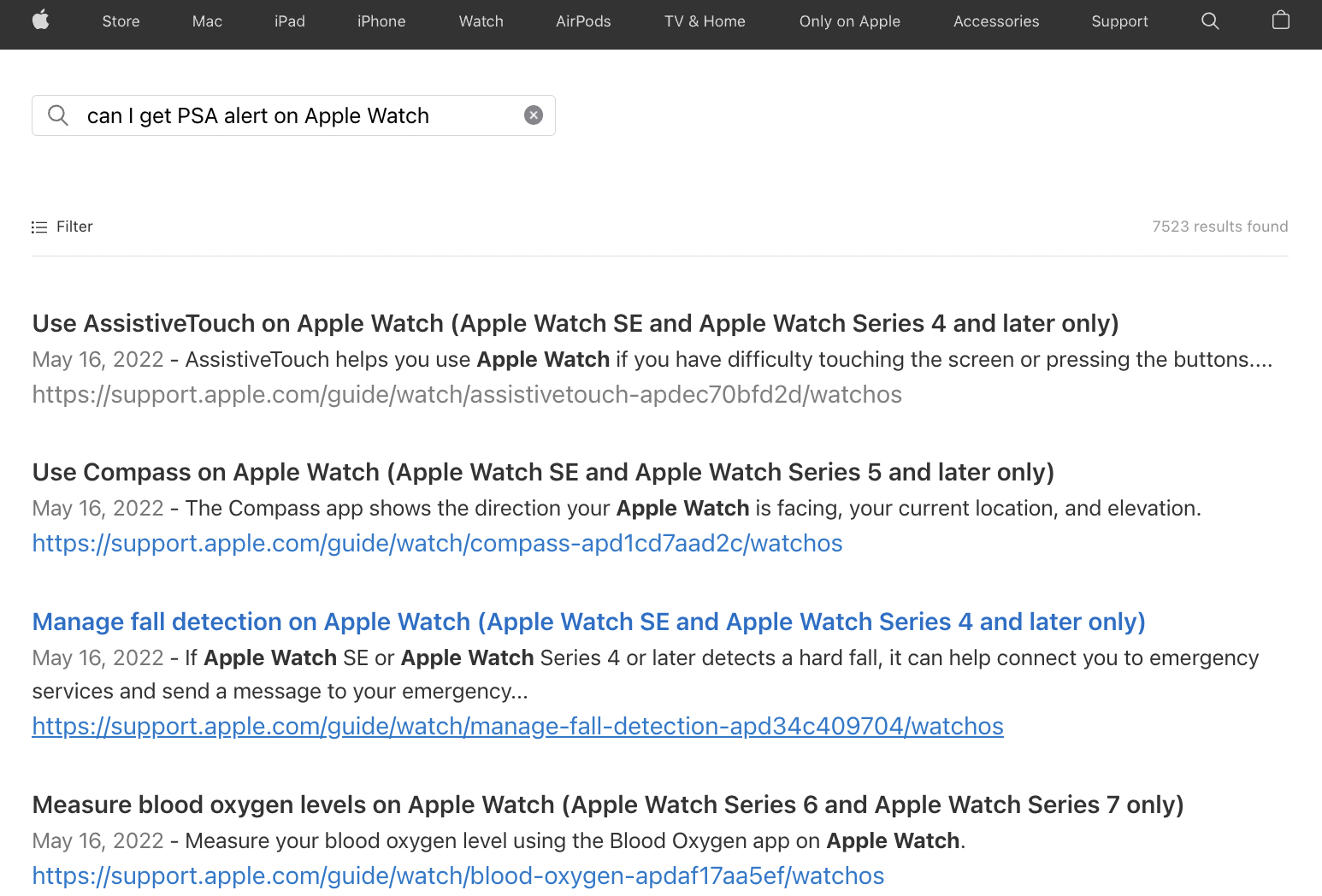
Task: Open the TV & Home menu
Action: coord(705,21)
